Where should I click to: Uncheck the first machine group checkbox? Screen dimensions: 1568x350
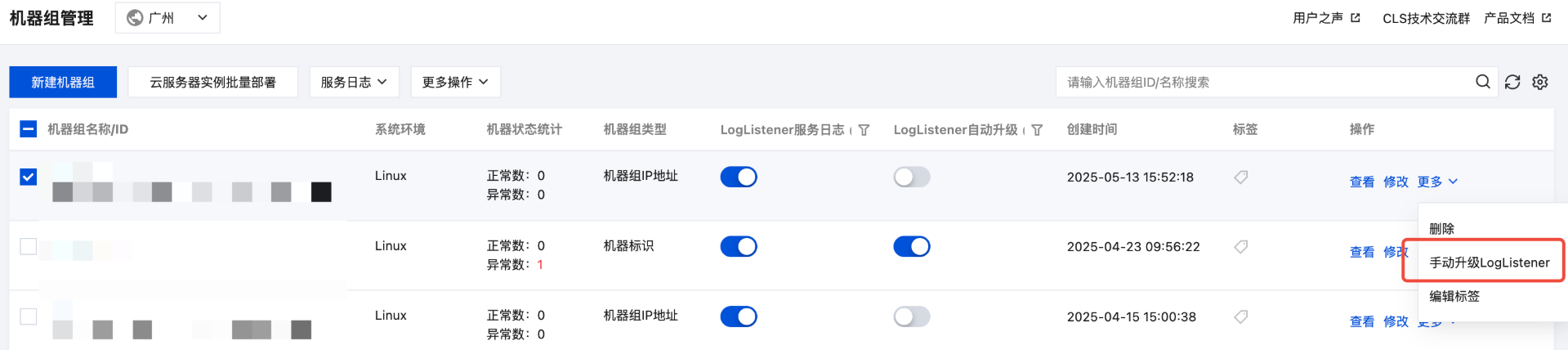pyautogui.click(x=28, y=177)
